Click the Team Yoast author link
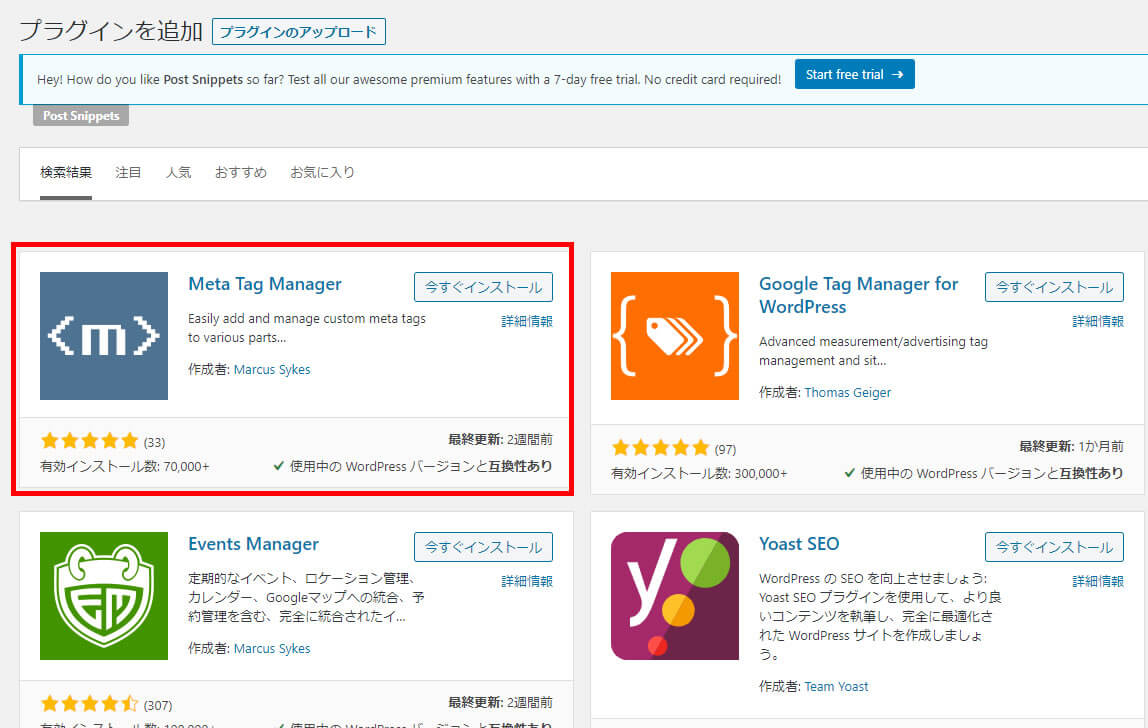1148x728 pixels. point(836,686)
